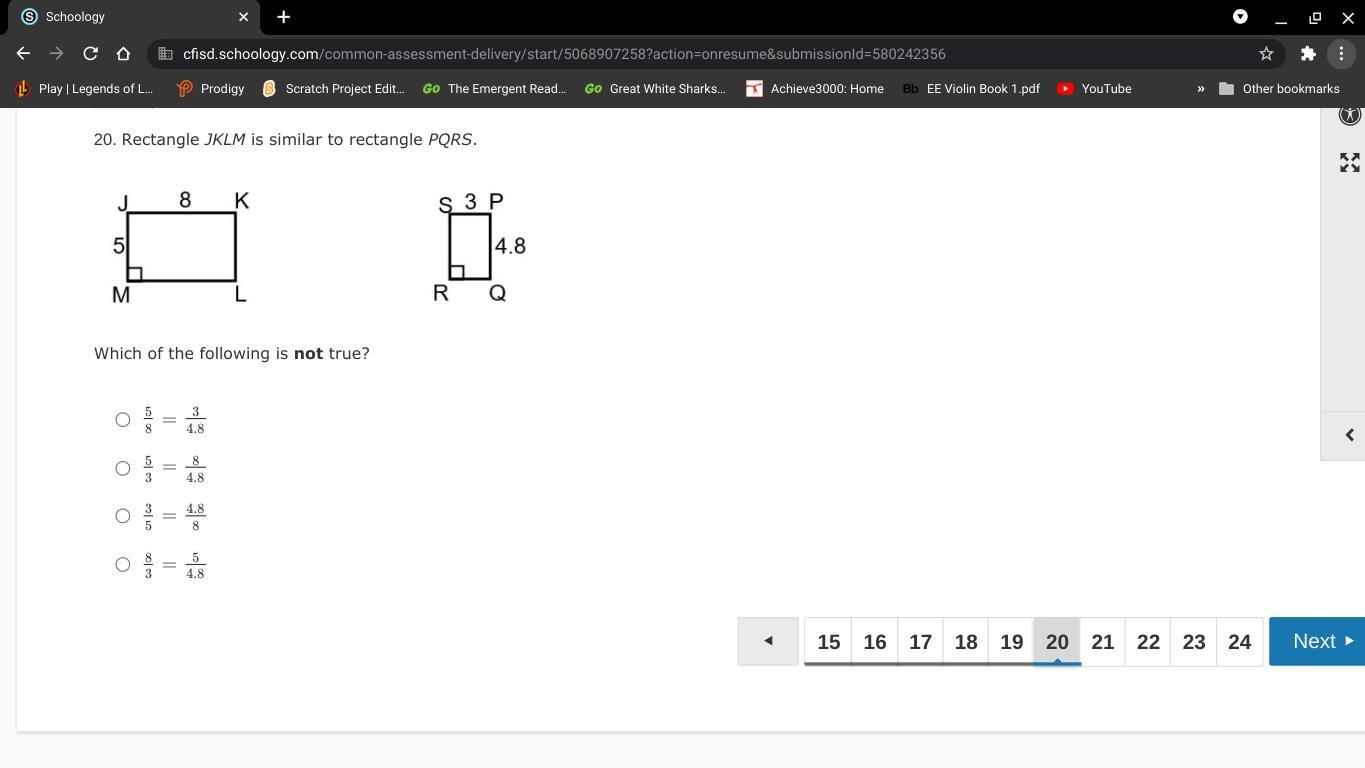This screenshot has height=768, width=1365.
Task: Jump to question 24
Action: [x=1240, y=641]
